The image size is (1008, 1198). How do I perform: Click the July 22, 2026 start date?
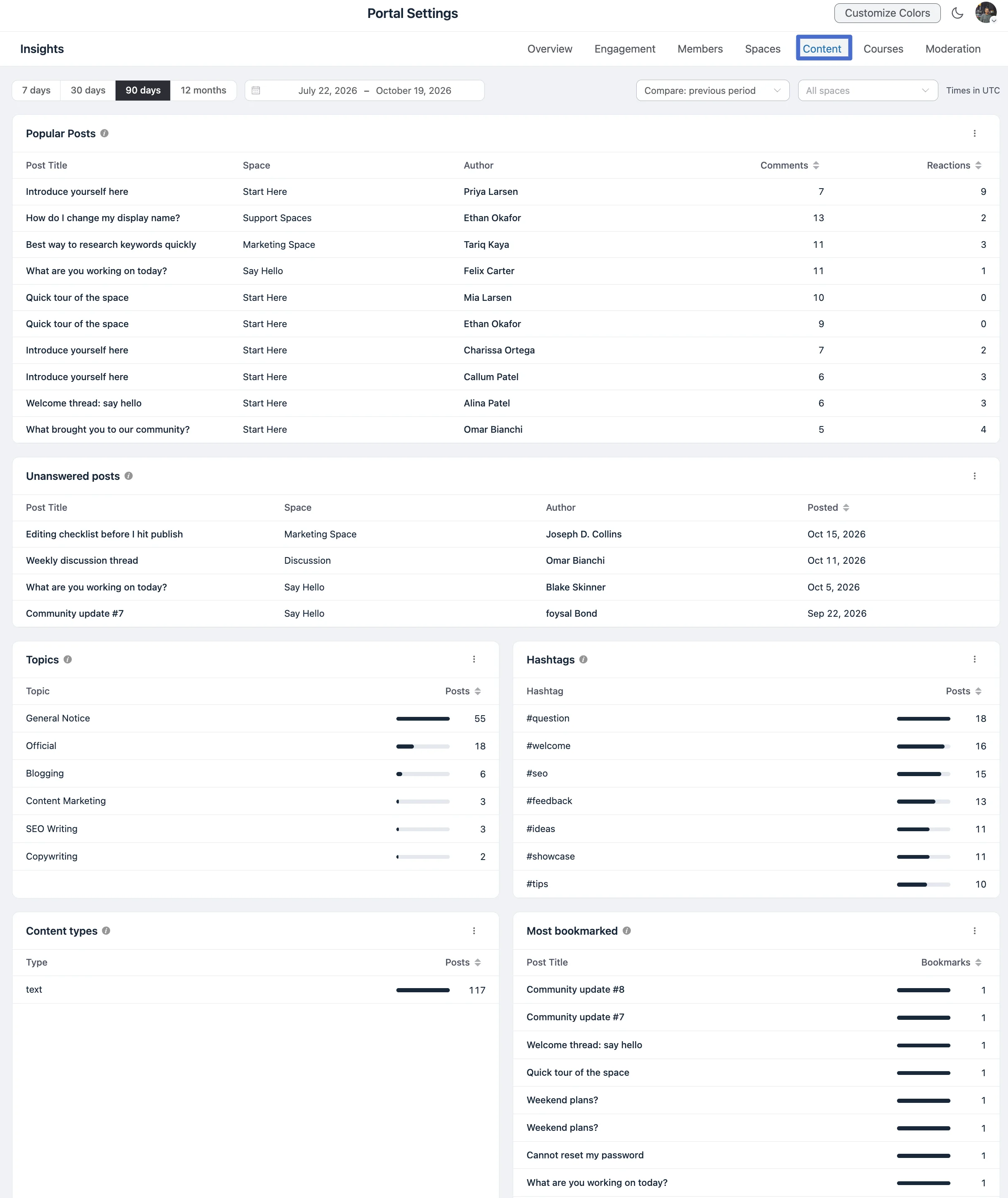tap(328, 90)
